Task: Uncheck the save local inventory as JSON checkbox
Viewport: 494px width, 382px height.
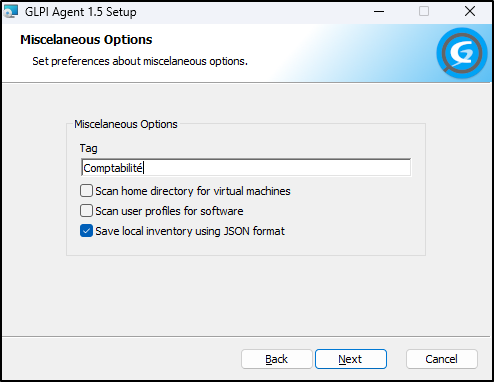Action: 86,231
